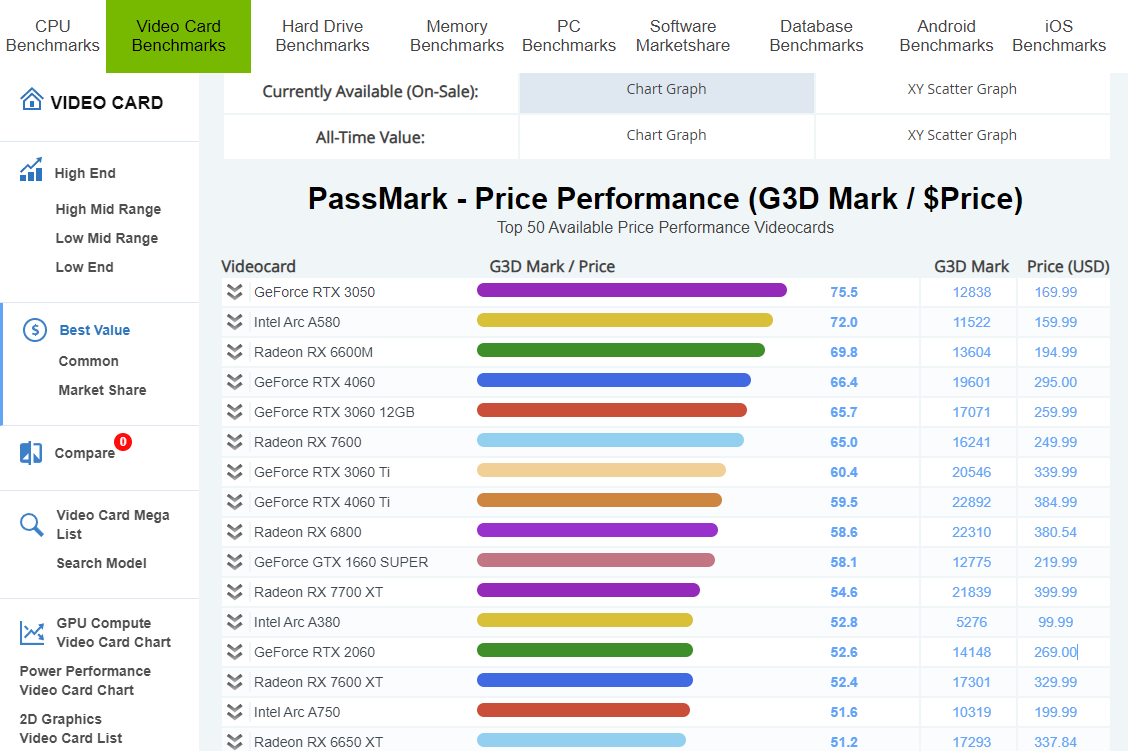
Task: Click the yellow Intel Arc A580 bar
Action: click(624, 320)
